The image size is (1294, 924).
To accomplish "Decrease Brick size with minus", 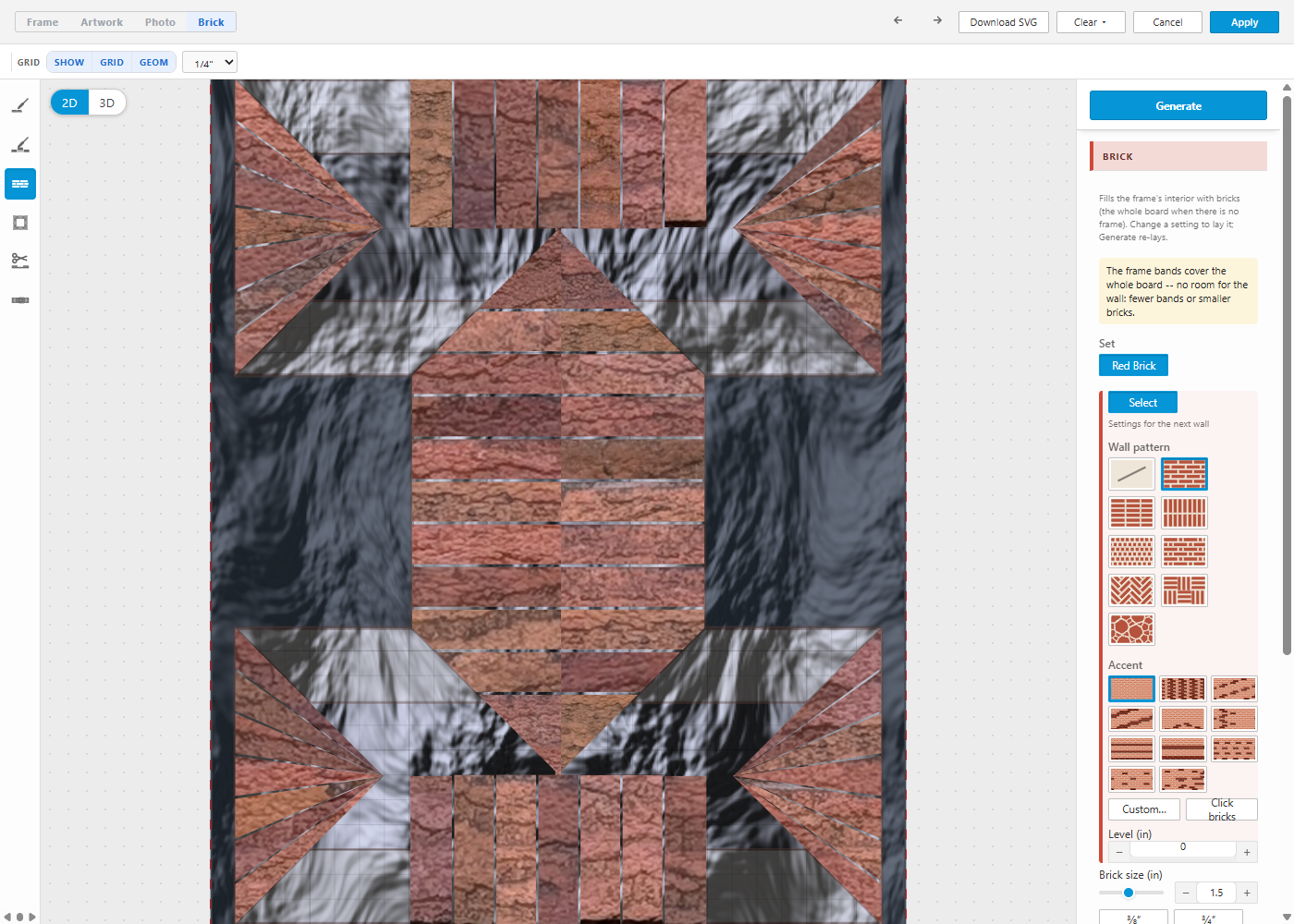I will coord(1186,893).
